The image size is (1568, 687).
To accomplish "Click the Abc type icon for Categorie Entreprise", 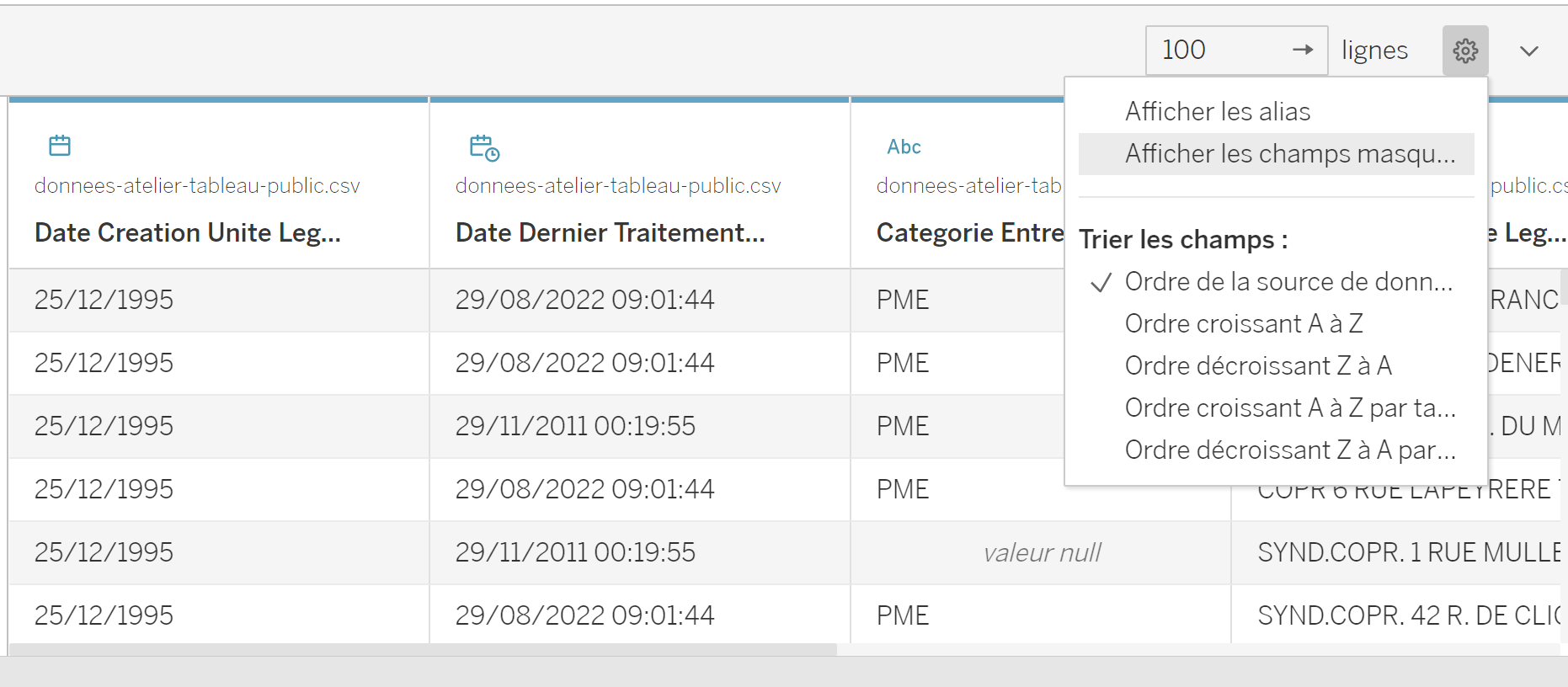I will point(904,146).
